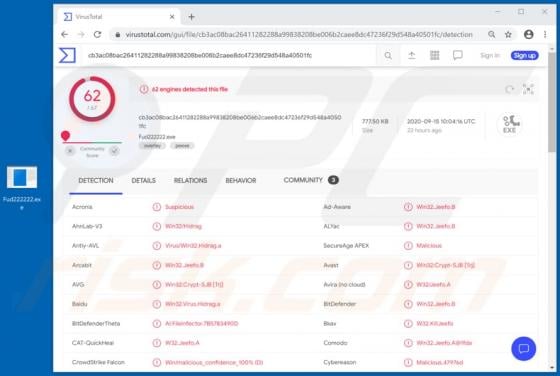
Task: Click the 777.50 KB file size
Action: click(x=375, y=121)
